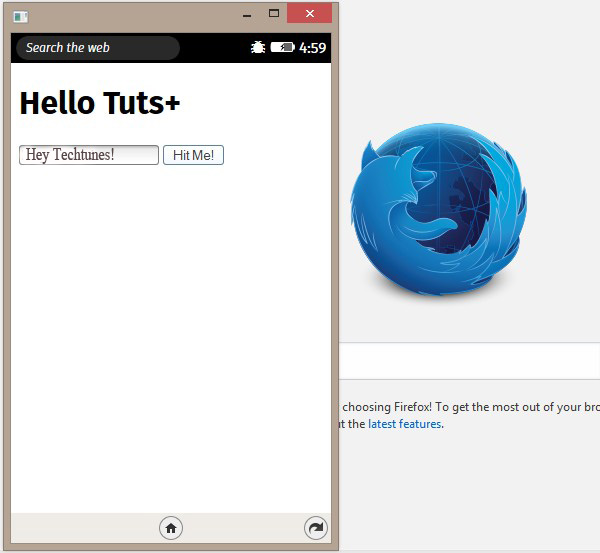
Task: Click the Hit Me! button
Action: click(x=193, y=155)
